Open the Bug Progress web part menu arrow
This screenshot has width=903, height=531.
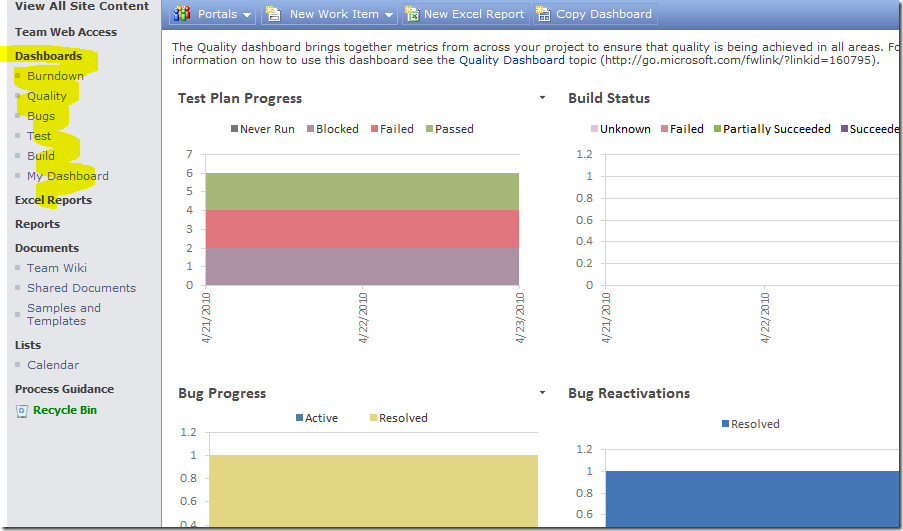click(x=542, y=393)
